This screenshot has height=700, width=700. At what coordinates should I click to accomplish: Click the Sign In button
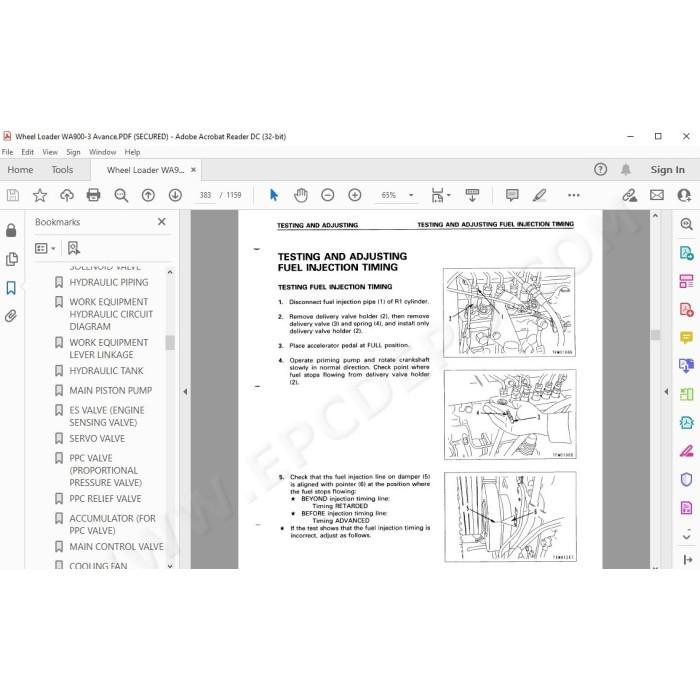(667, 170)
